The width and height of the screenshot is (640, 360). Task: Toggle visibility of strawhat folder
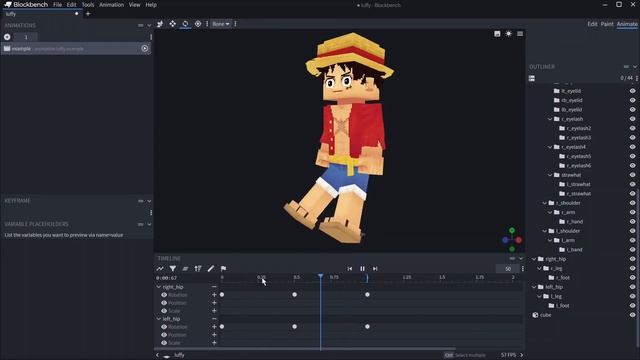633,175
